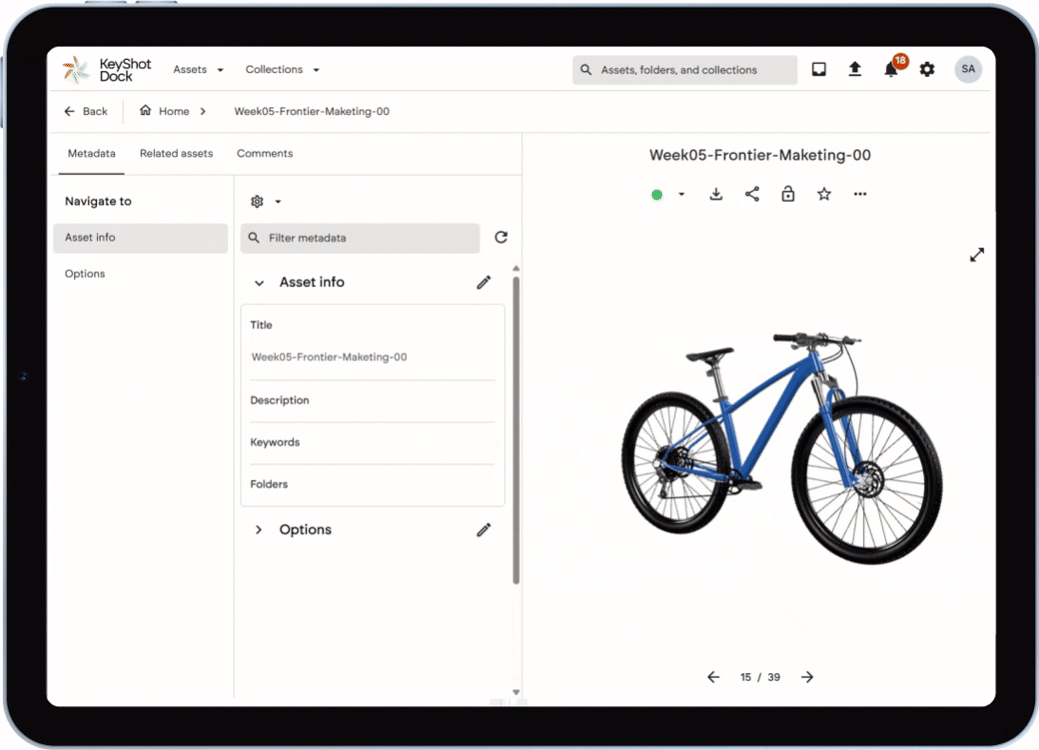Viewport: 1039px width, 750px height.
Task: Click the Back button
Action: pyautogui.click(x=86, y=111)
